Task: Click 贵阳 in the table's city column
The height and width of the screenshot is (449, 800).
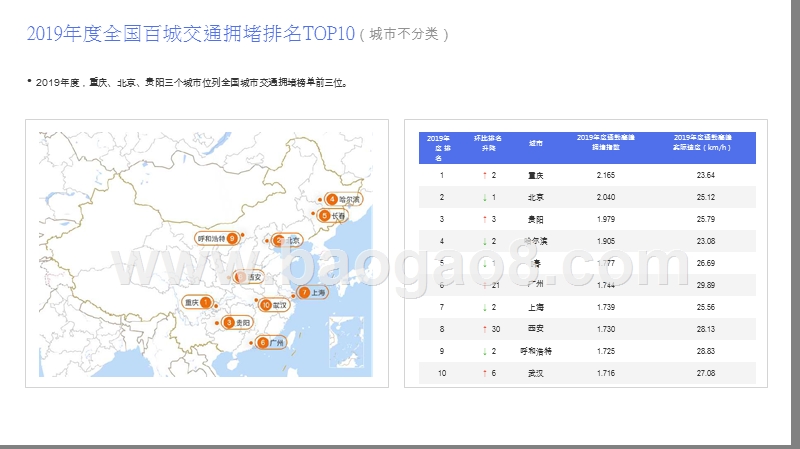Action: click(x=536, y=219)
